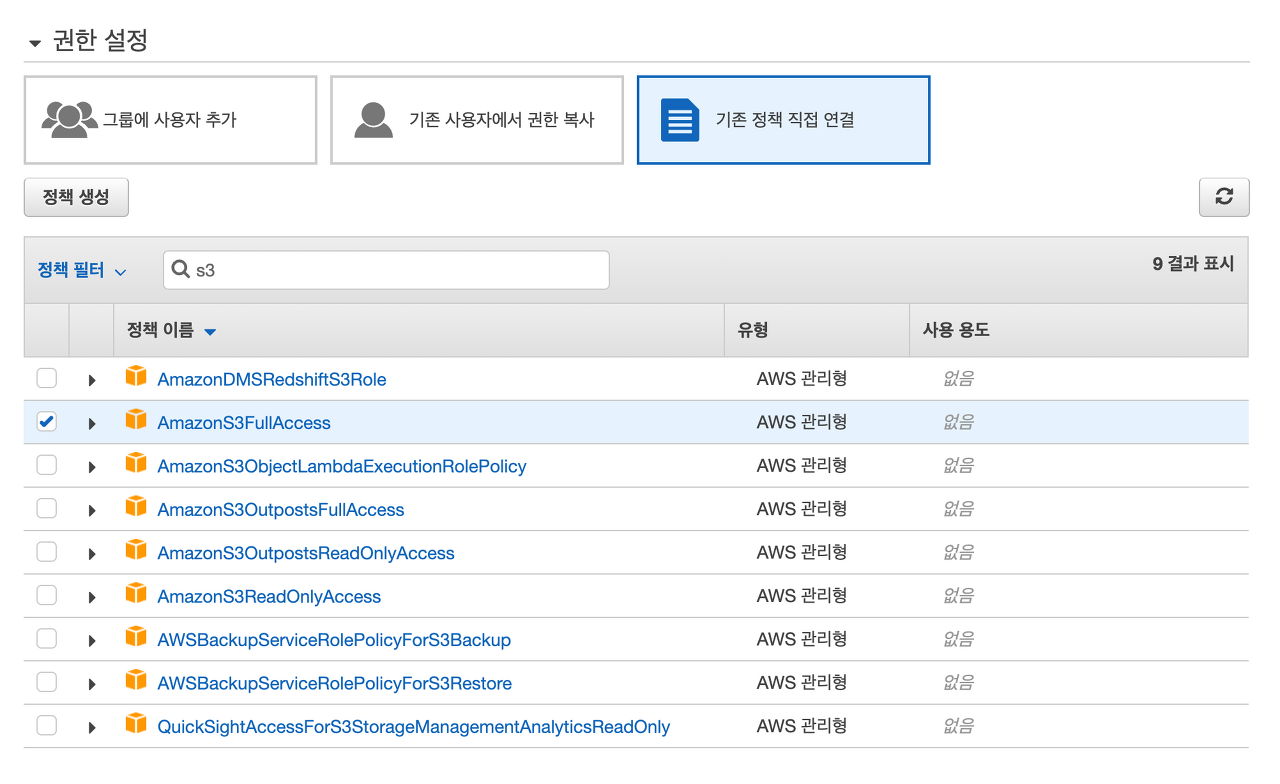Click the search magnifier icon

181,269
